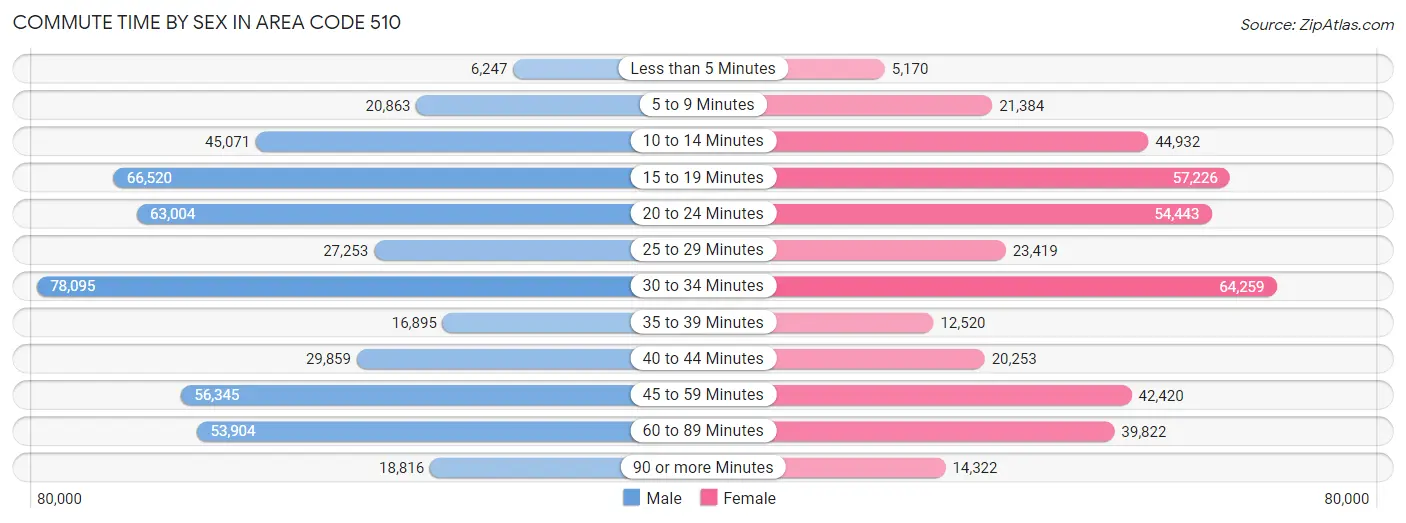Image resolution: width=1406 pixels, height=523 pixels.
Task: Click the female 57,226 value label
Action: click(1194, 178)
